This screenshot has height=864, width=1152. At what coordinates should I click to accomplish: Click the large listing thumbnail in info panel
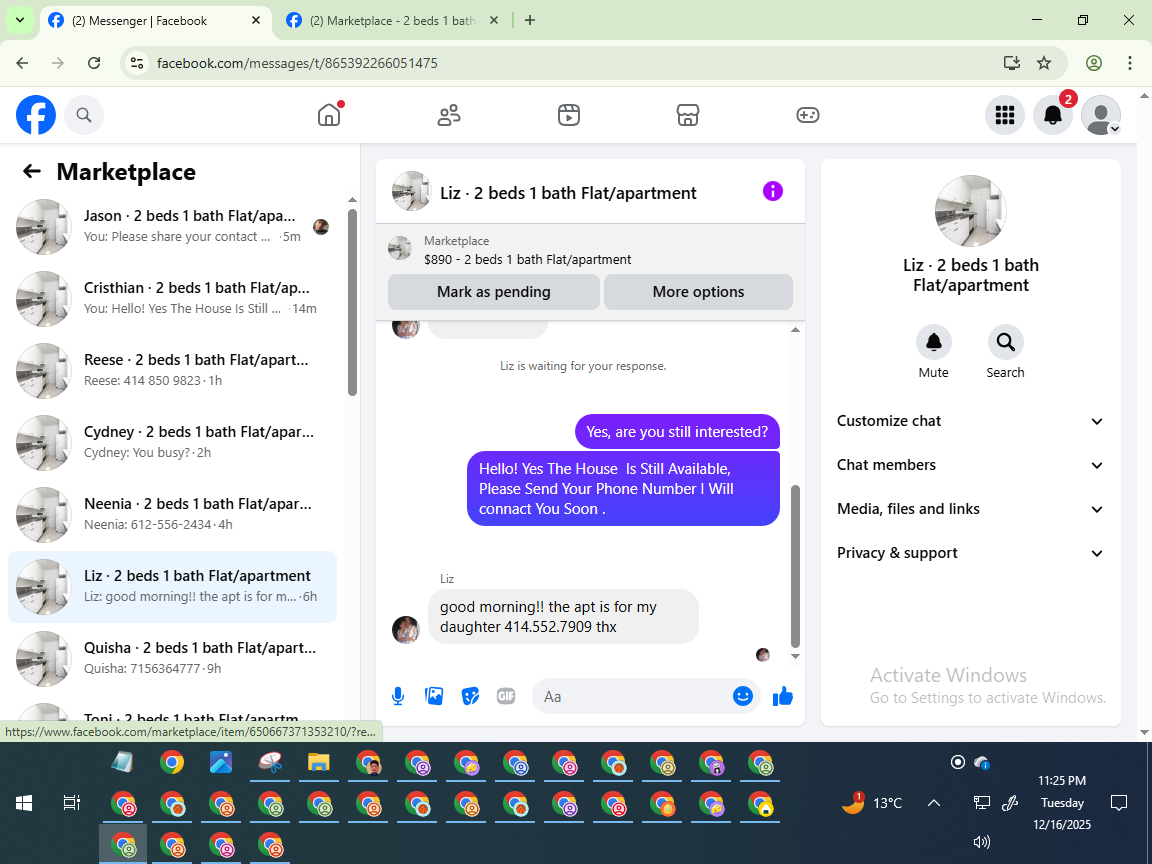tap(971, 212)
